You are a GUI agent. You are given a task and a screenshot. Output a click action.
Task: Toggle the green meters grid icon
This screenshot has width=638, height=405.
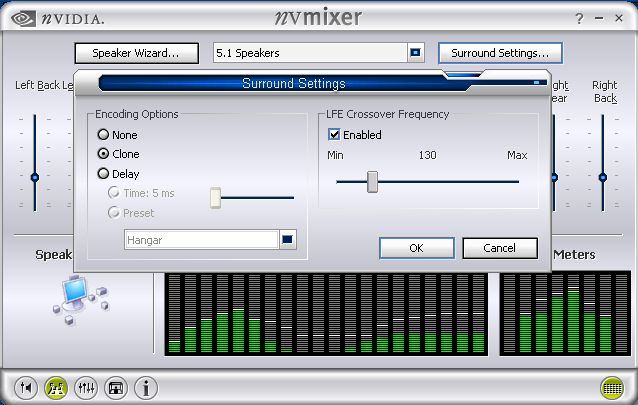coord(612,388)
